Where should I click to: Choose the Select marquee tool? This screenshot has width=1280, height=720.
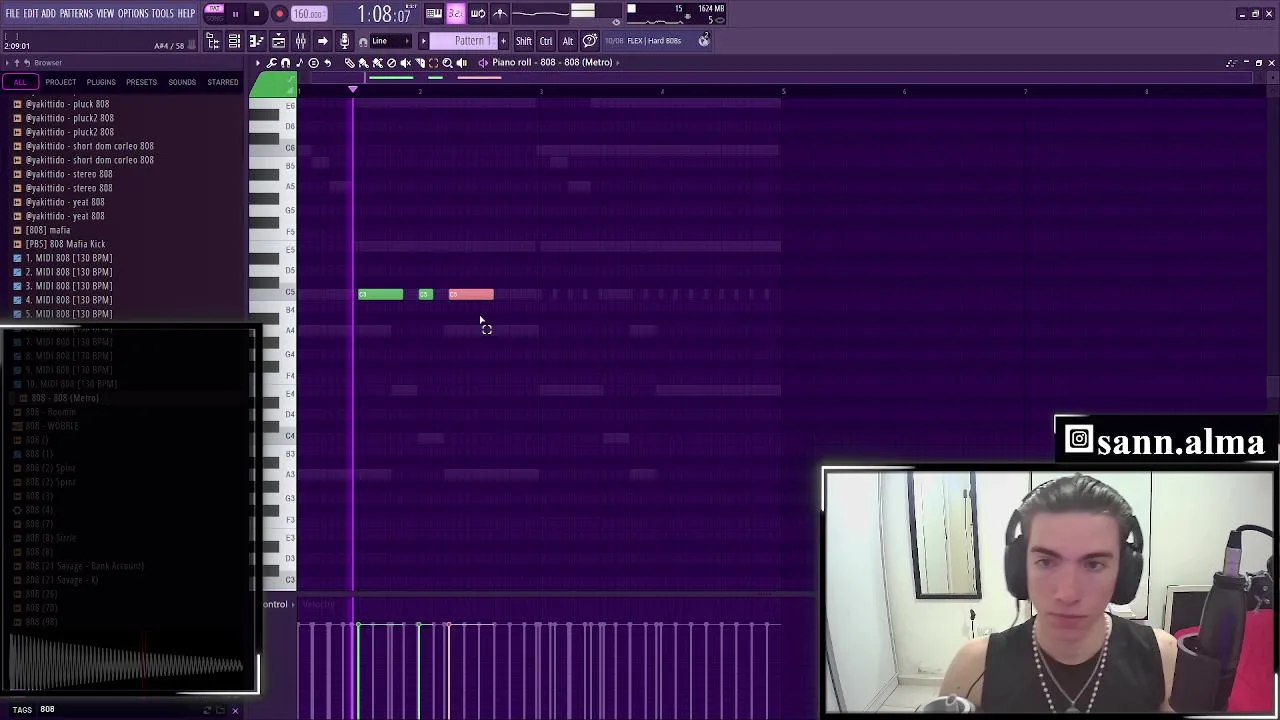point(433,62)
